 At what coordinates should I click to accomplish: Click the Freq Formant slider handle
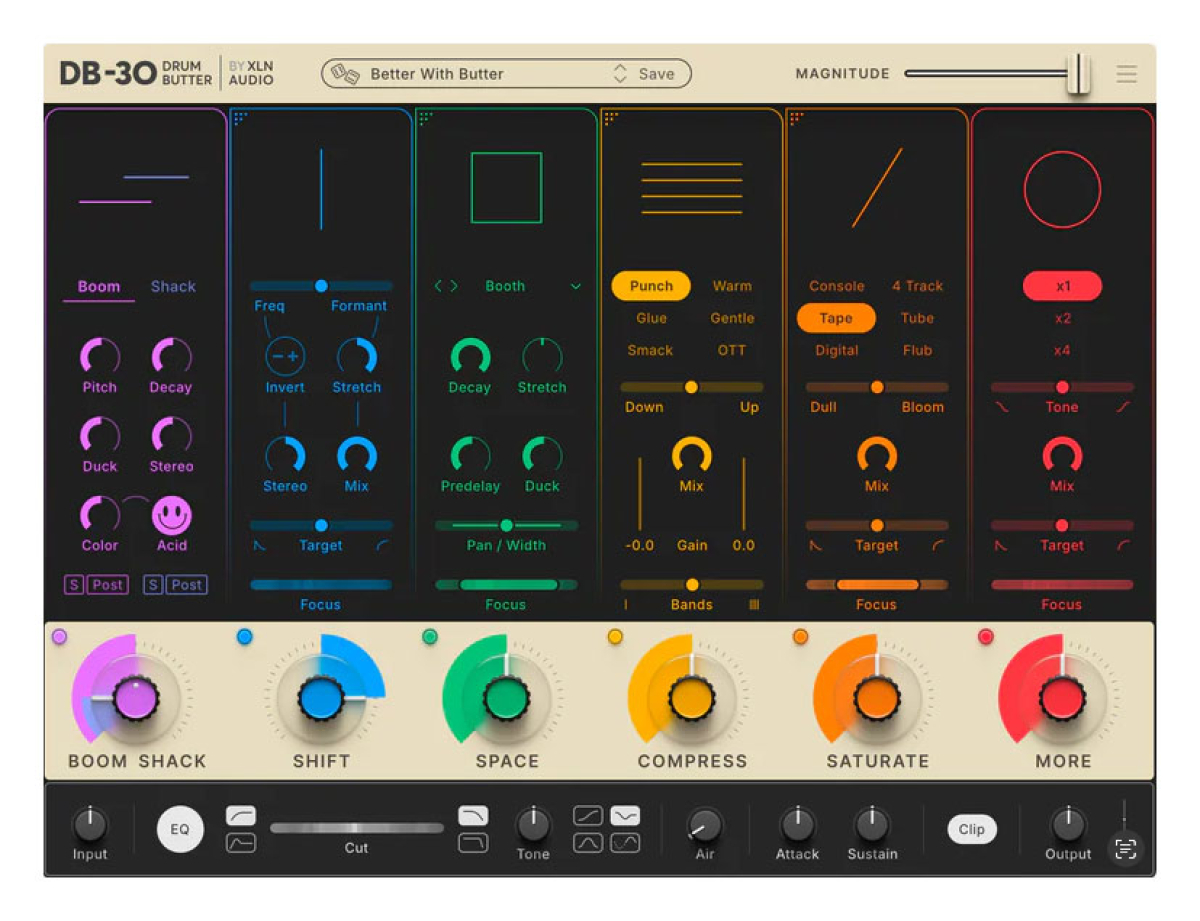[321, 286]
